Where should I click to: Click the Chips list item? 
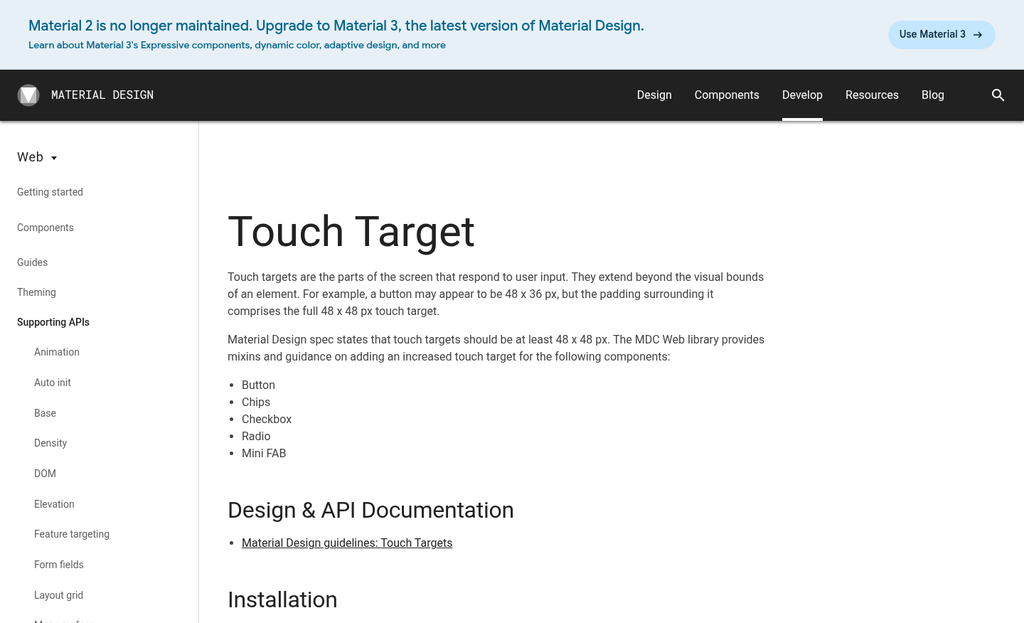pos(255,402)
